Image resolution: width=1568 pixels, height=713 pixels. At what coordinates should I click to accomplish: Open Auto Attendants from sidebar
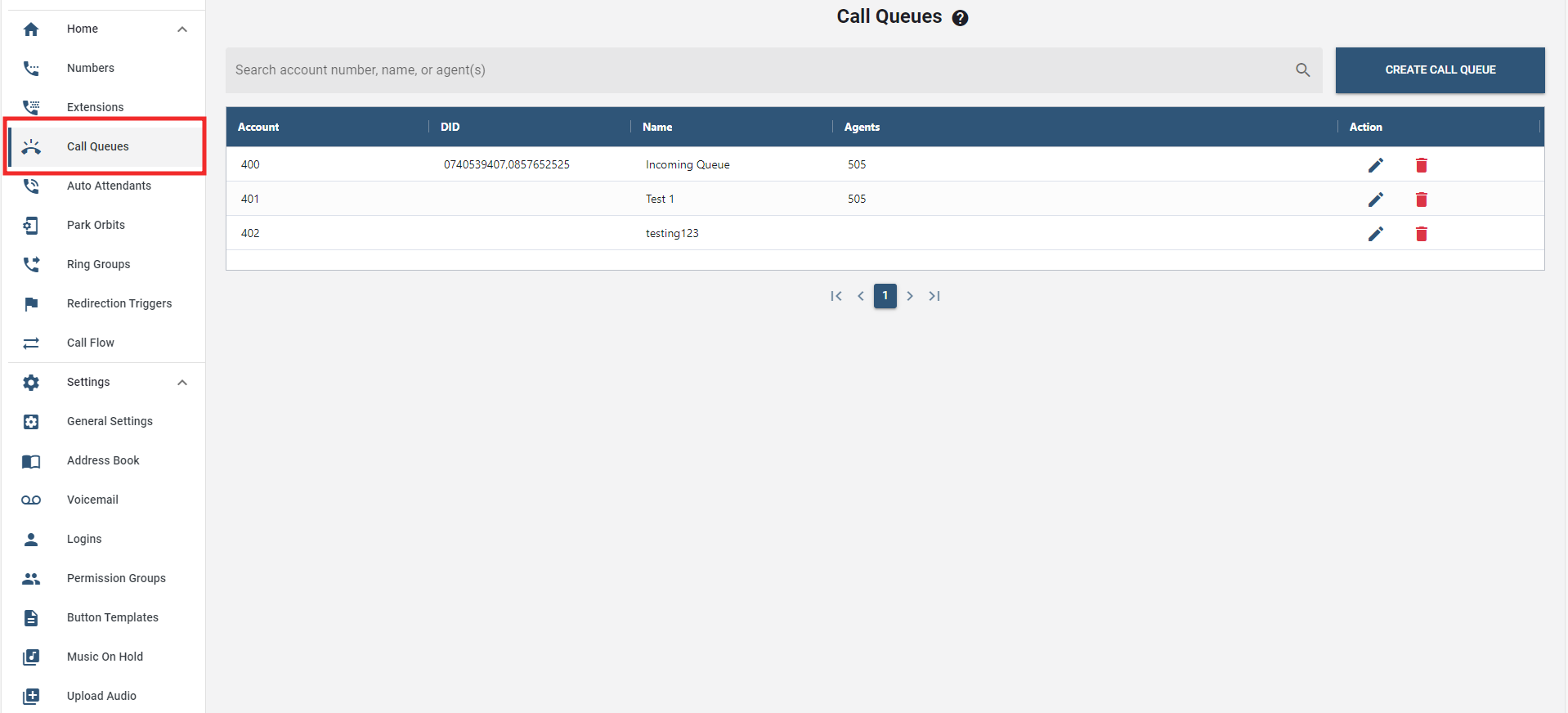(x=109, y=186)
